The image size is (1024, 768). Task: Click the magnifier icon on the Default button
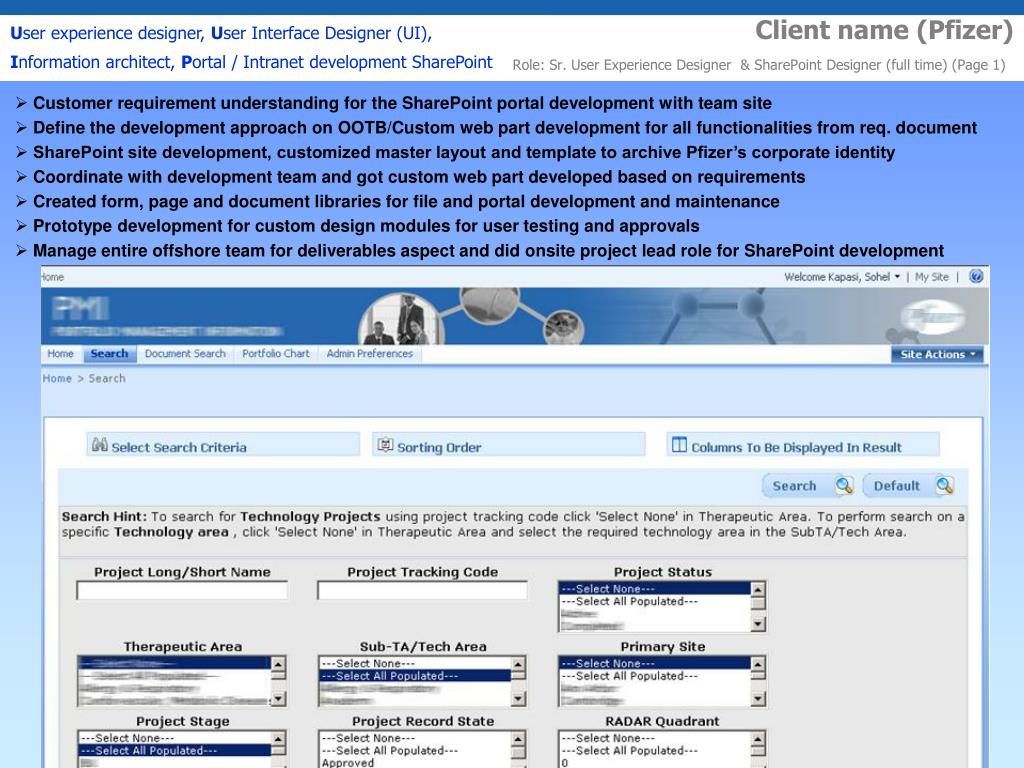click(x=944, y=485)
